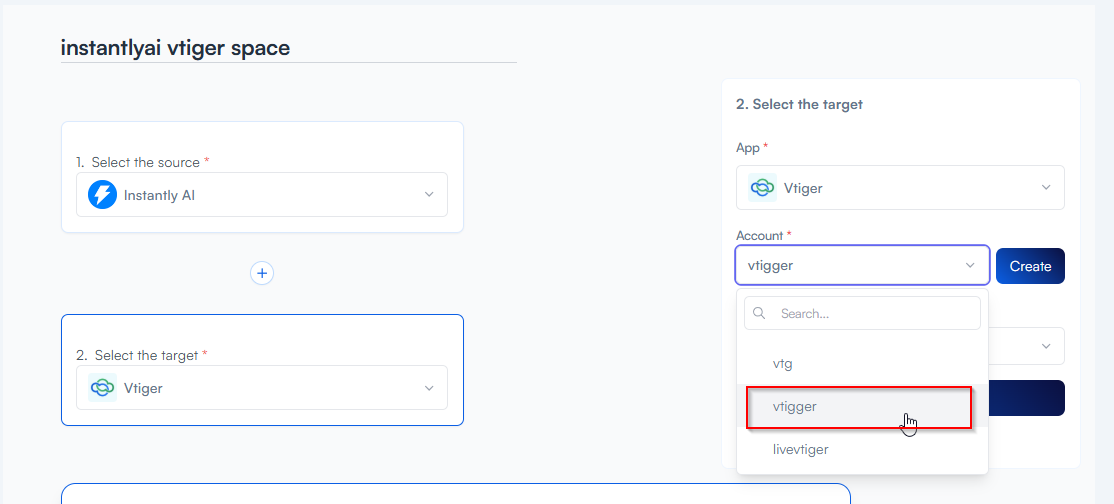Image resolution: width=1114 pixels, height=504 pixels.
Task: Click the Vtiger logo in target step card
Action: point(102,388)
